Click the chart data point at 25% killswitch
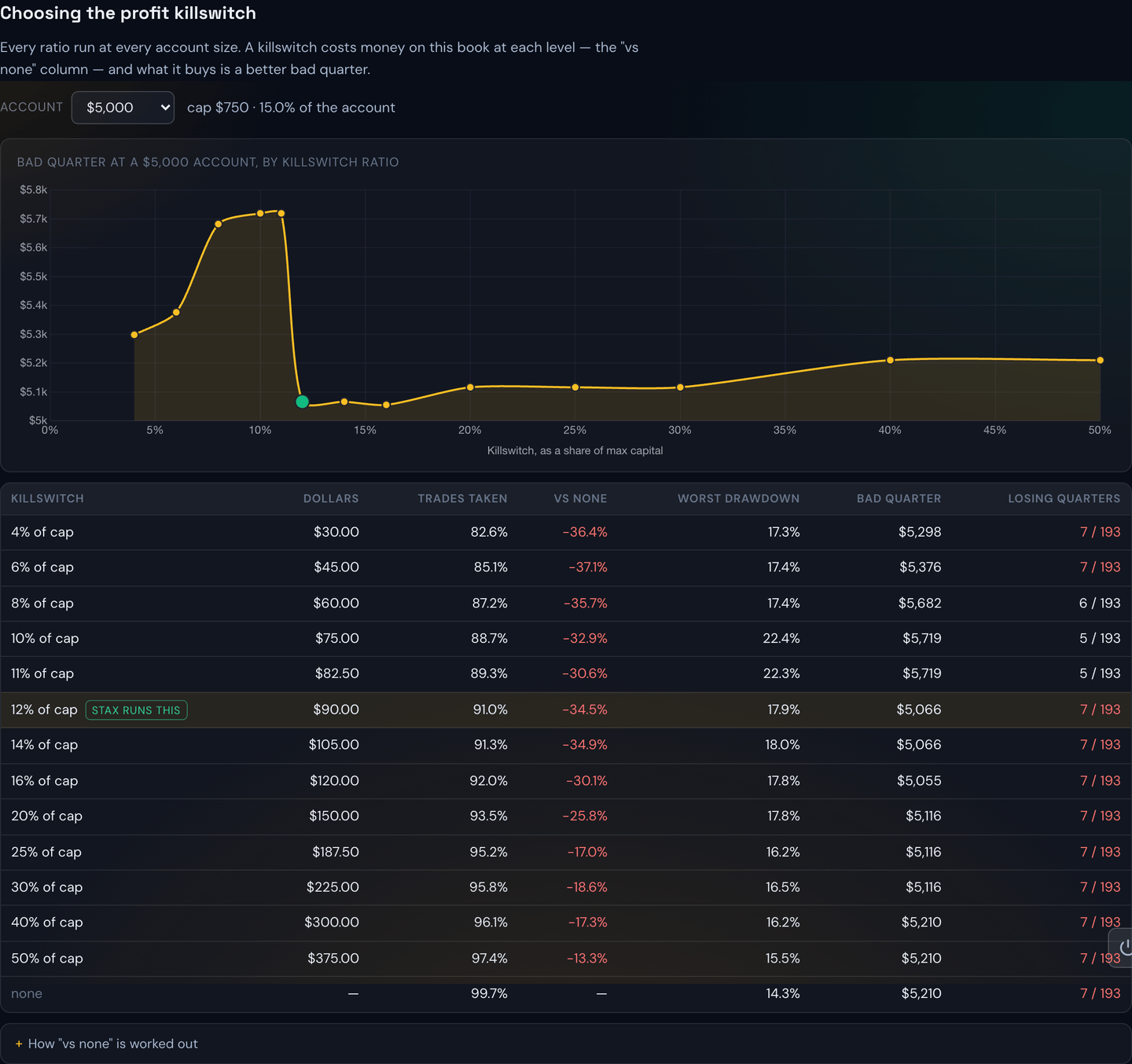Screen dimensions: 1132x1064 [x=575, y=387]
